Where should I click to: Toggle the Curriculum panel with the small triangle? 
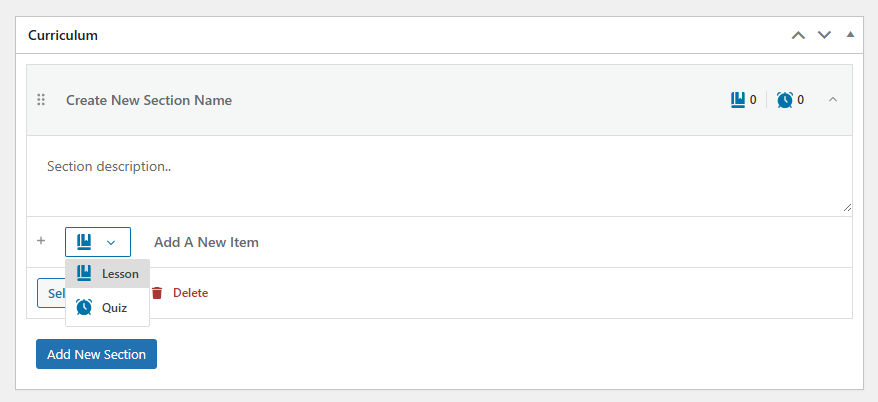point(851,35)
